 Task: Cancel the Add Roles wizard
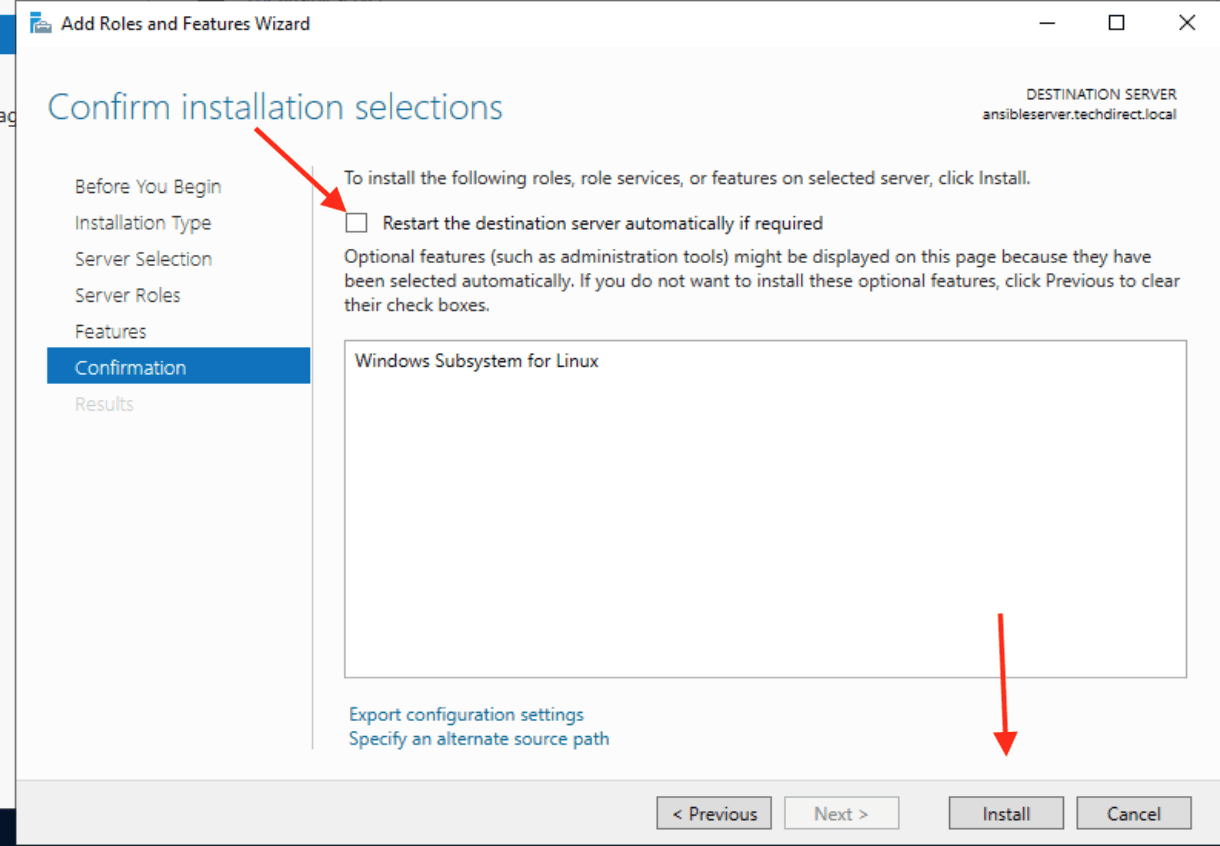[1133, 814]
